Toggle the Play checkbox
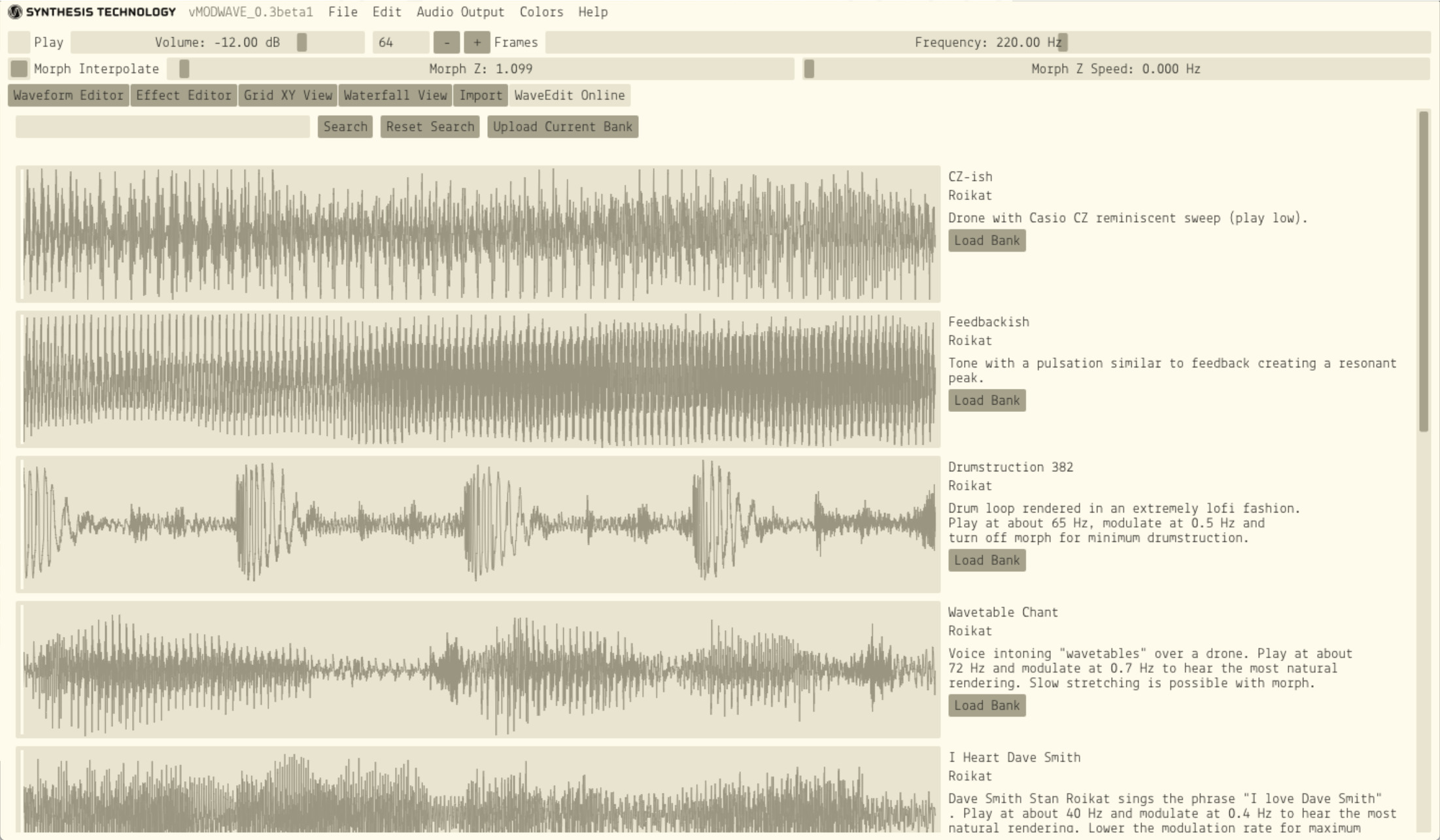Screen dimensions: 1440x840 19,42
